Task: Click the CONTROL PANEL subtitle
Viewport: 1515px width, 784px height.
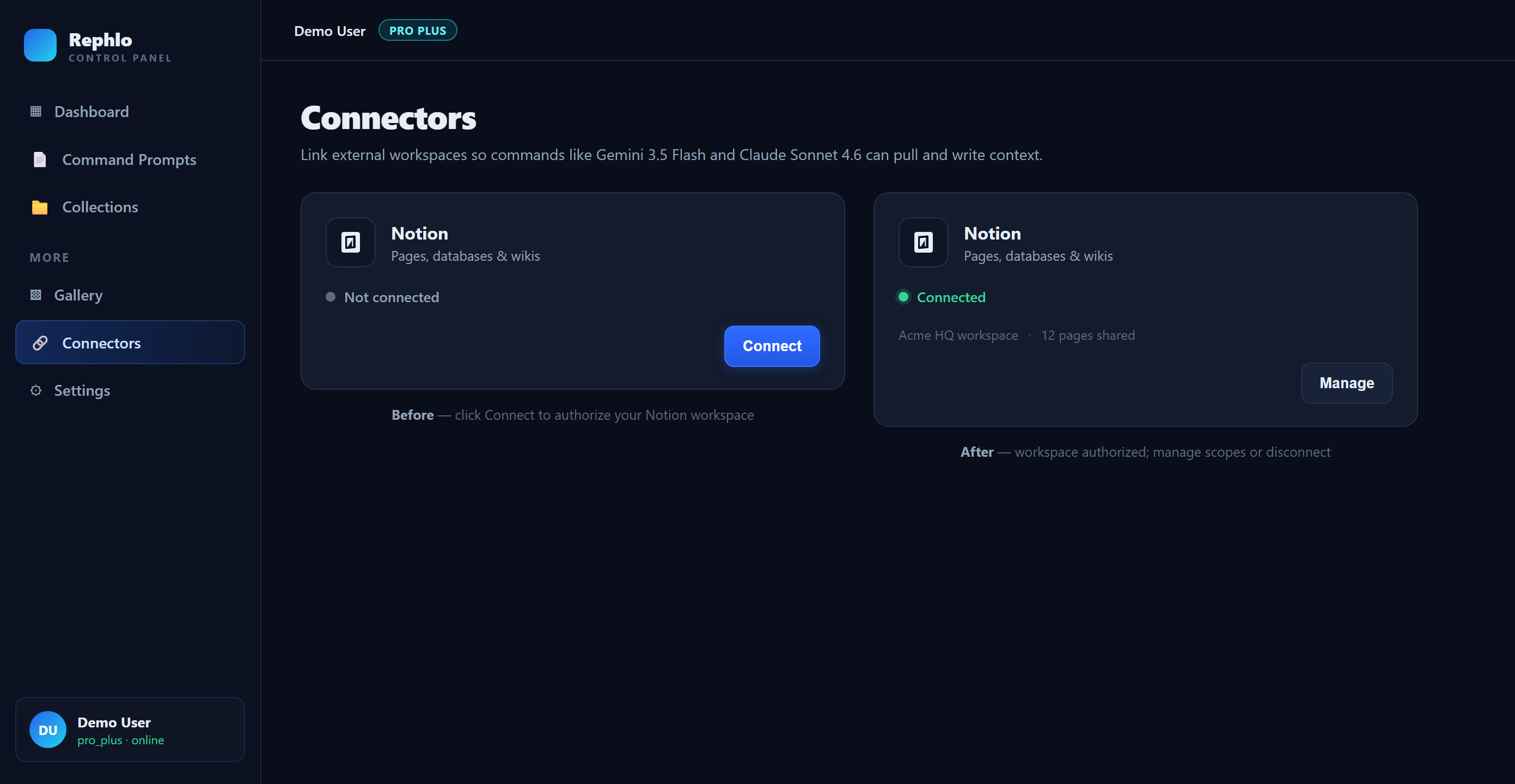Action: pyautogui.click(x=120, y=58)
